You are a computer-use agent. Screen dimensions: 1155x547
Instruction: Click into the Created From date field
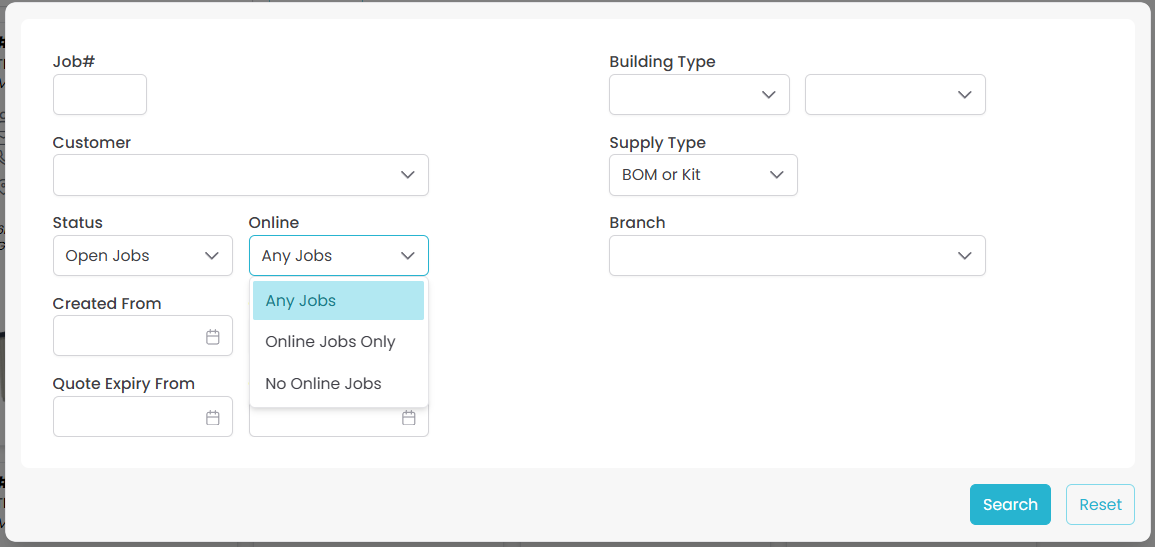tap(125, 337)
